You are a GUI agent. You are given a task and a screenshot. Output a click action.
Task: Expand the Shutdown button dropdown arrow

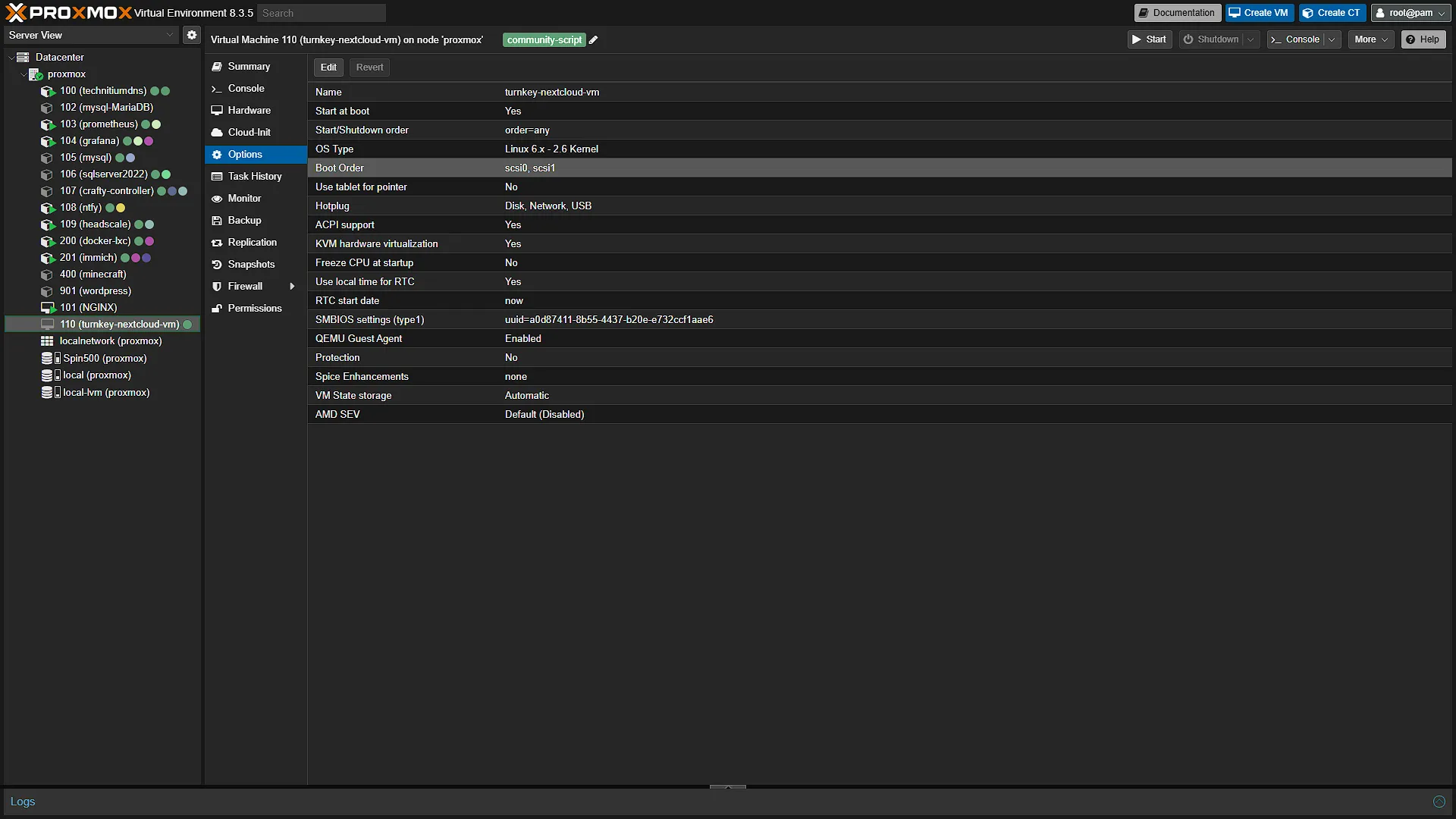tap(1250, 39)
